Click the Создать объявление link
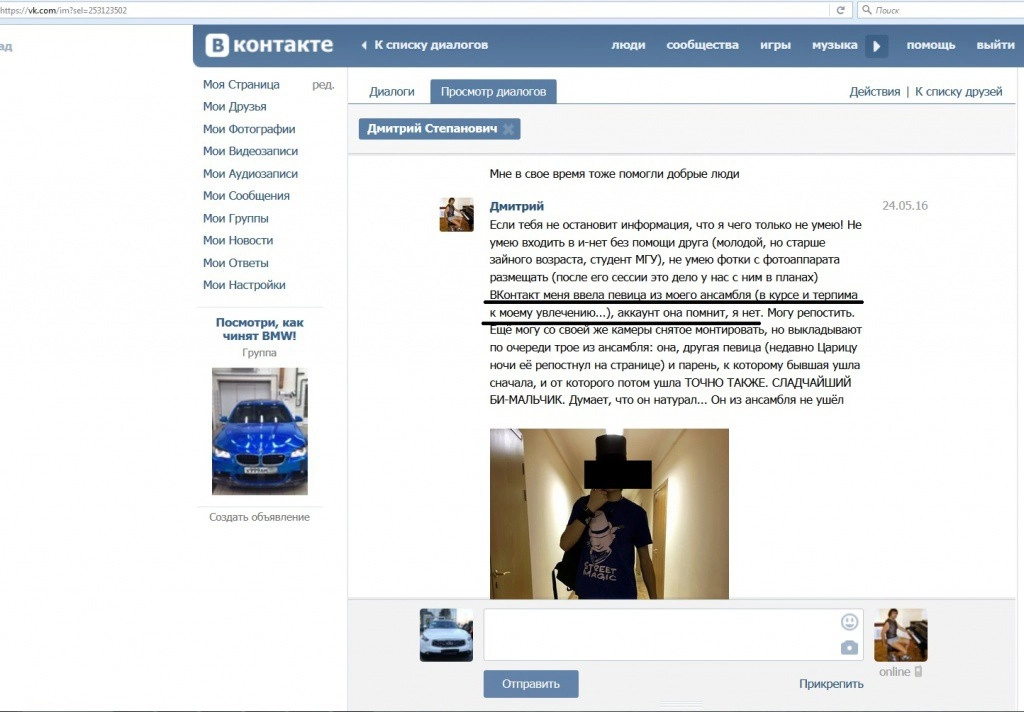The image size is (1024, 712). click(x=259, y=517)
